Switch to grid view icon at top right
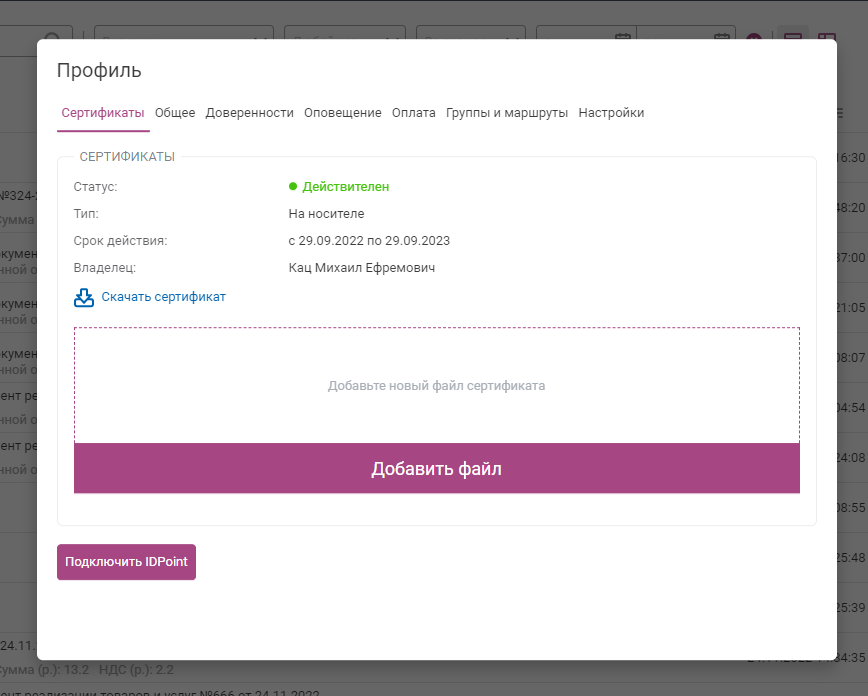 coord(826,38)
